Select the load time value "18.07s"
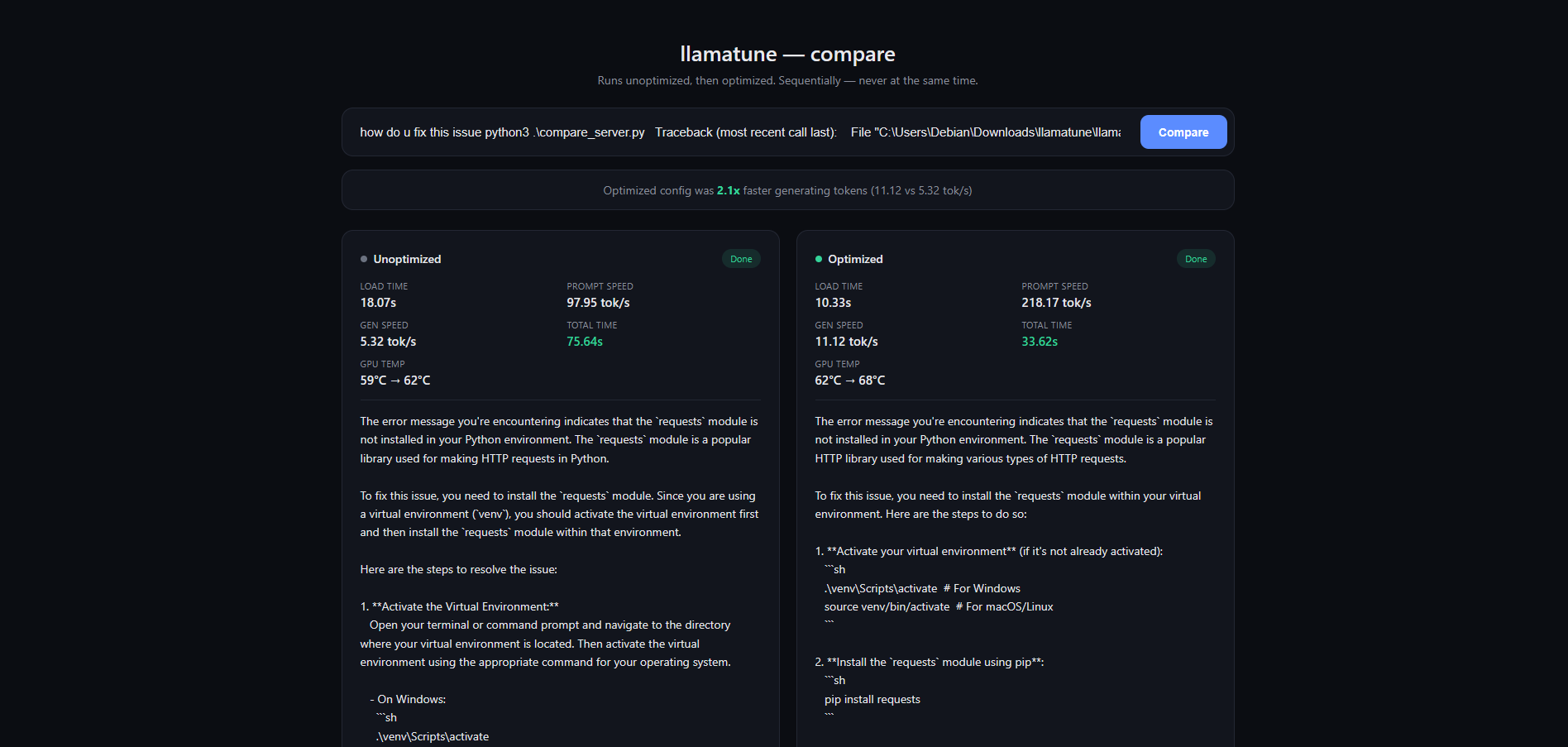 pos(378,303)
